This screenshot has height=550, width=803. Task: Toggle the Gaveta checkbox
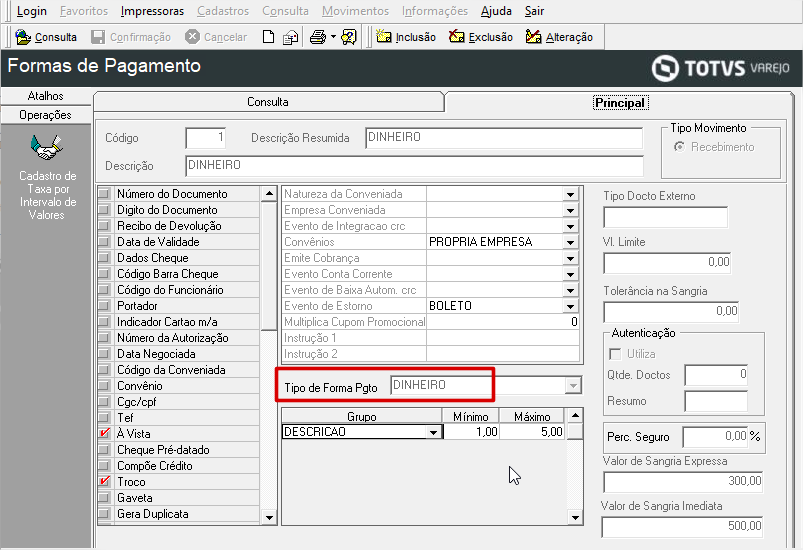click(x=104, y=497)
